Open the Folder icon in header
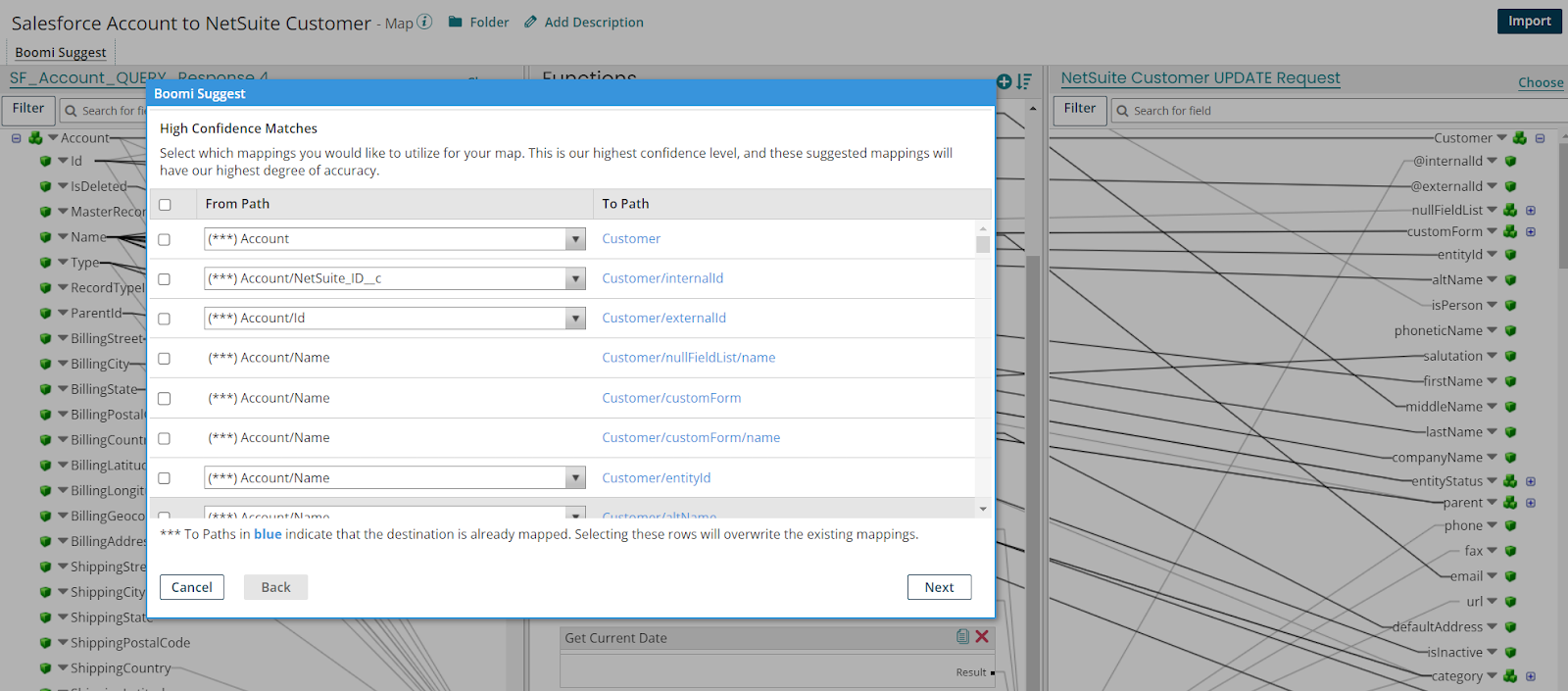Image resolution: width=1568 pixels, height=691 pixels. 456,22
